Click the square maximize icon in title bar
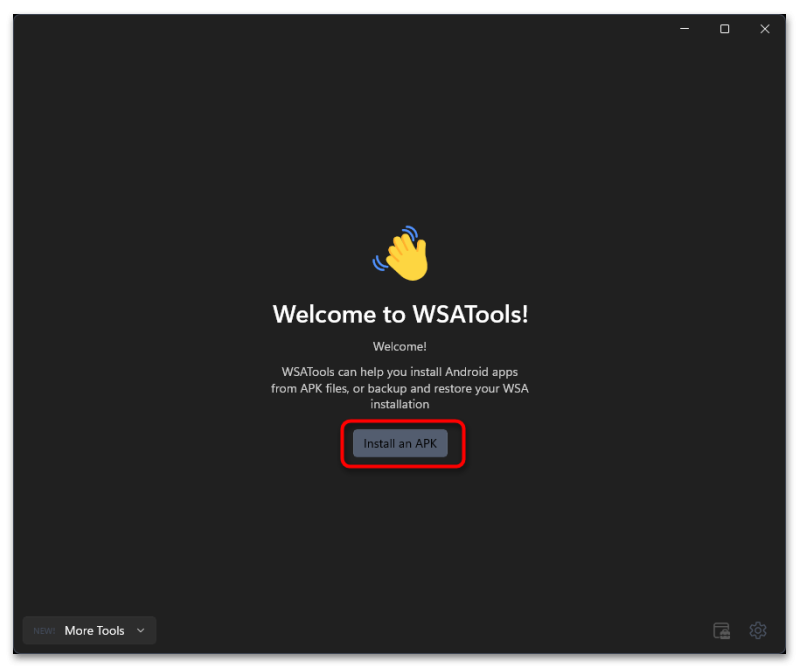The image size is (800, 668). click(724, 29)
